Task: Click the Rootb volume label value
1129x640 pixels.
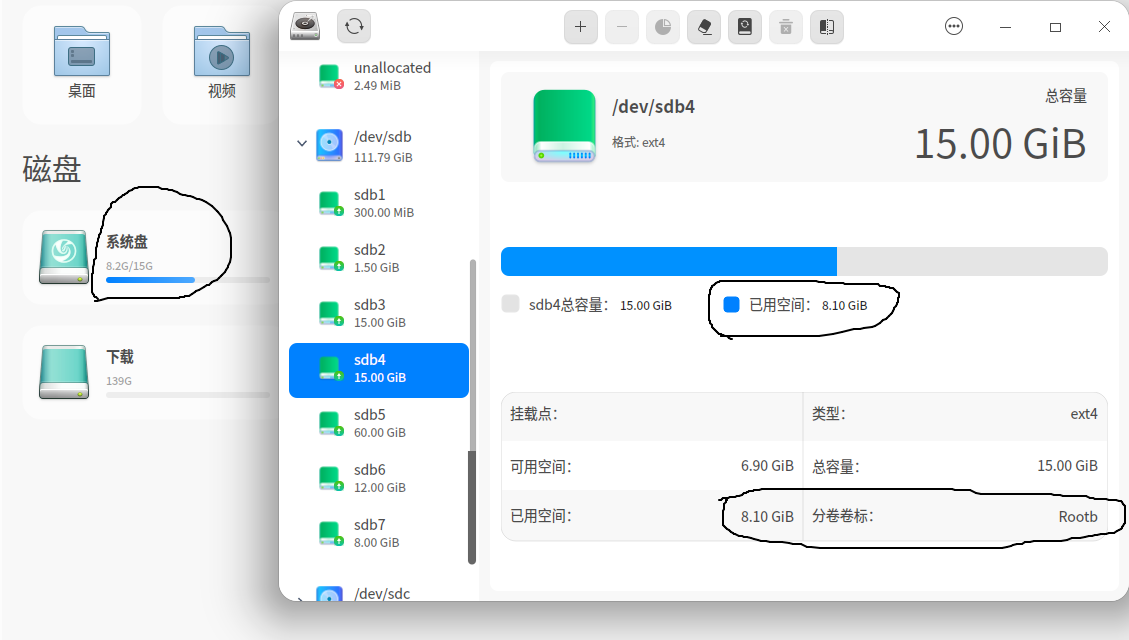Action: [1078, 517]
